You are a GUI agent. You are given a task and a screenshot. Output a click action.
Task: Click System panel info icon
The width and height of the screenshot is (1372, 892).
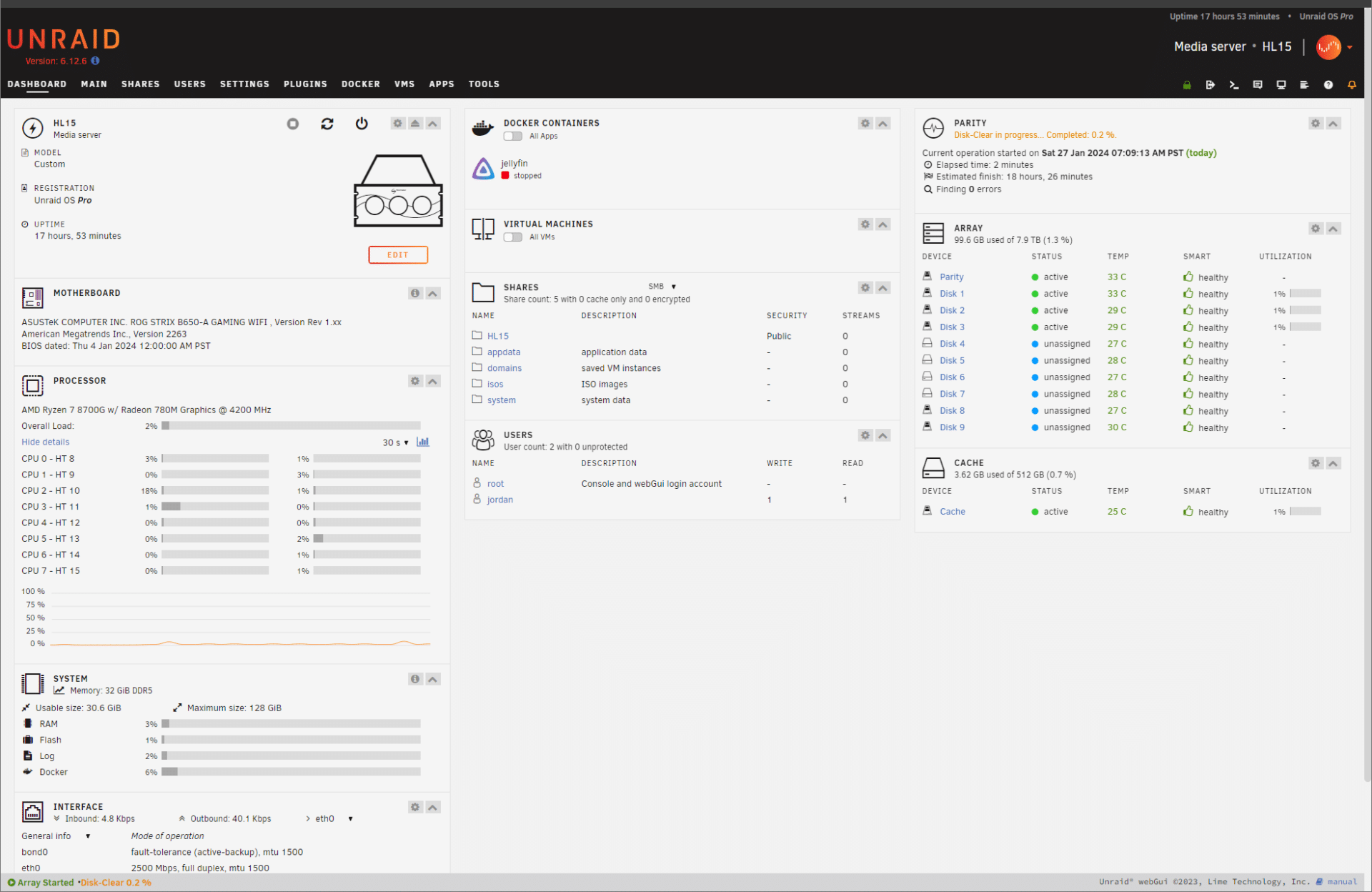(x=415, y=680)
